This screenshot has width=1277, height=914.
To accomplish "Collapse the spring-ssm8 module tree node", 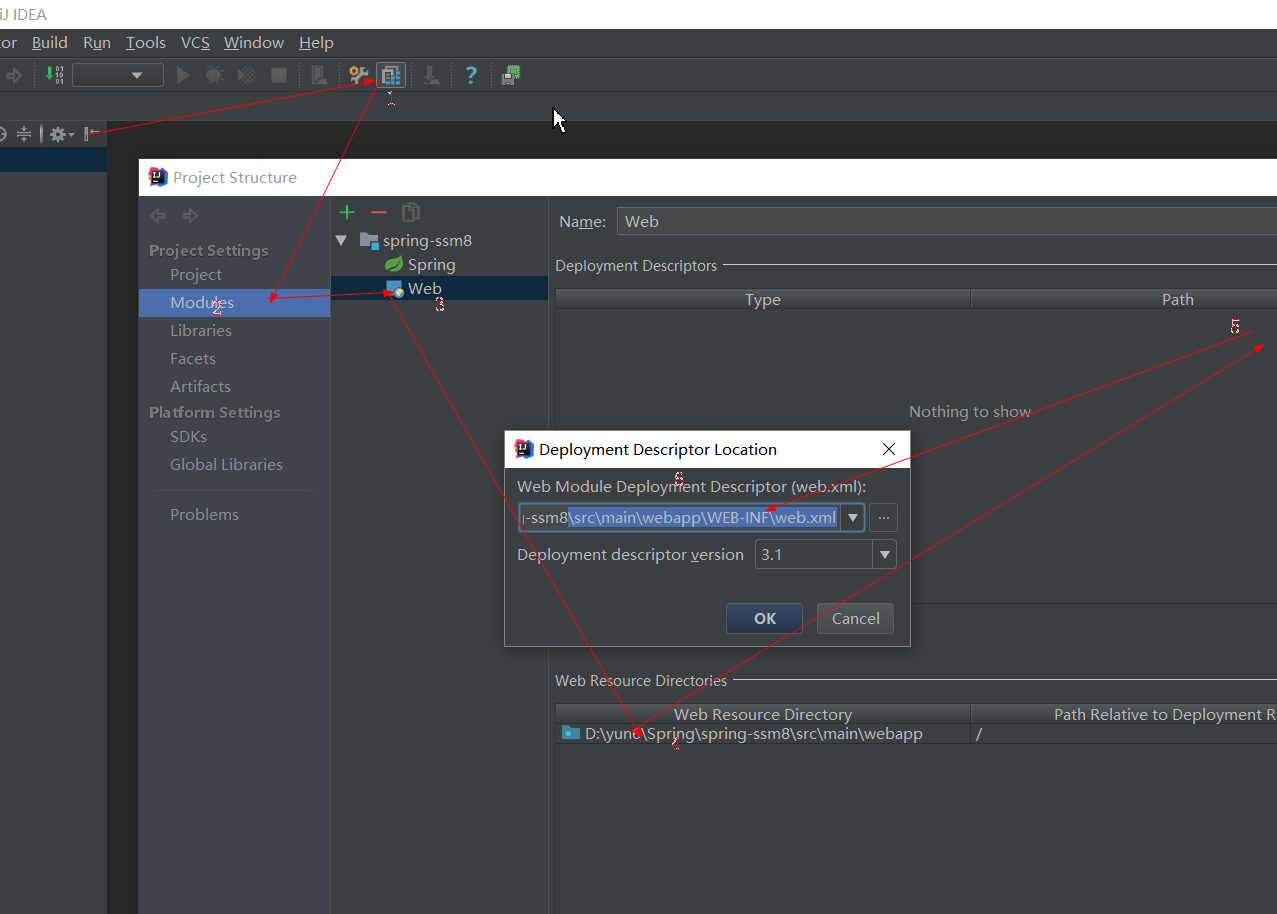I will click(342, 240).
